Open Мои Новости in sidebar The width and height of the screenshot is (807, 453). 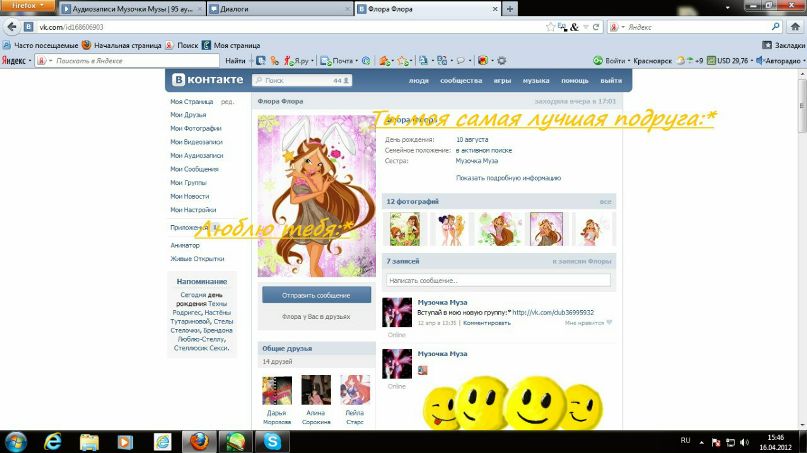coord(189,196)
